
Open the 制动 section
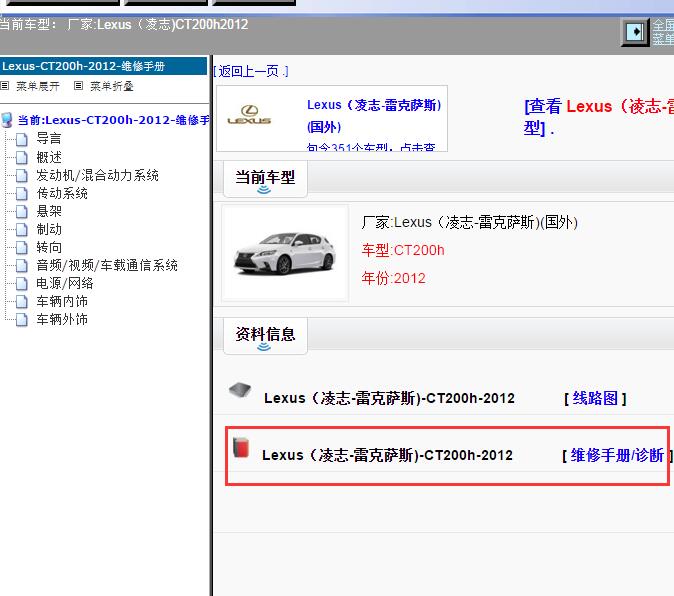(x=49, y=229)
